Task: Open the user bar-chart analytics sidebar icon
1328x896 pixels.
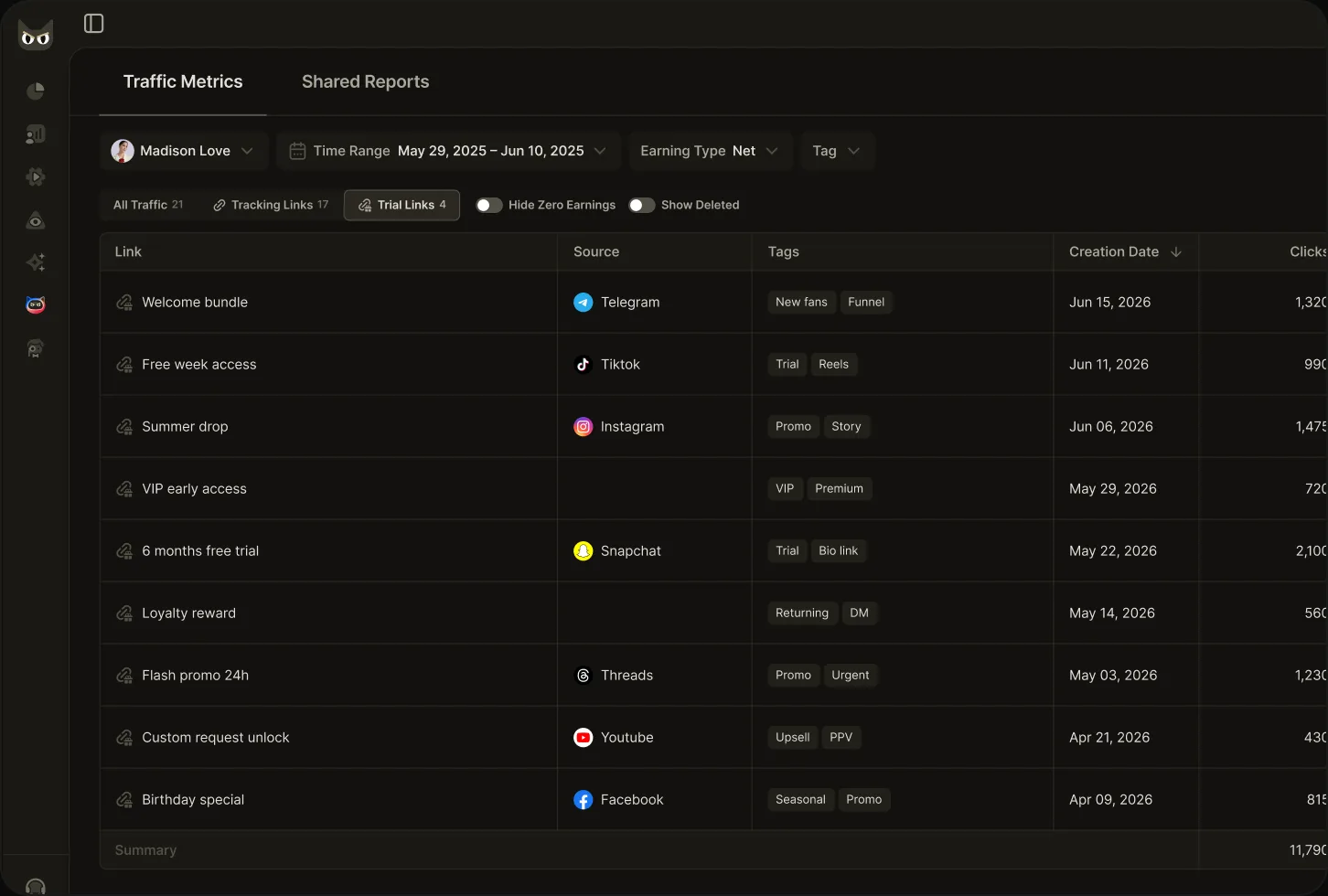Action: click(x=36, y=134)
